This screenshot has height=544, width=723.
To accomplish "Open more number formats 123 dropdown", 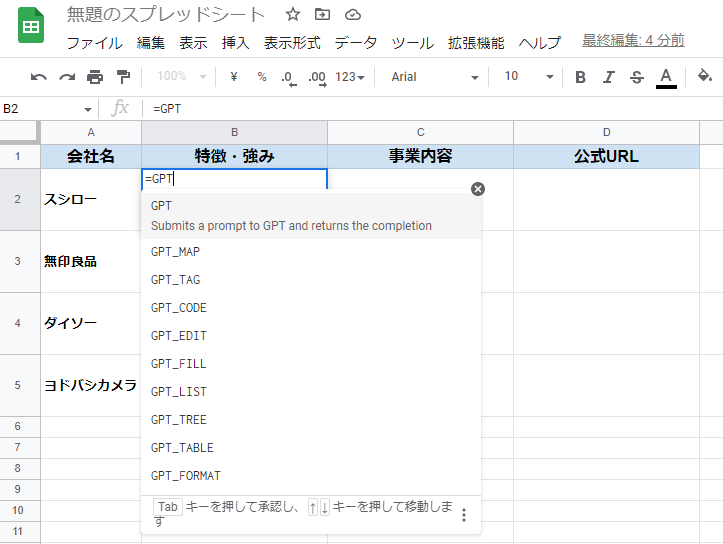I will [350, 77].
